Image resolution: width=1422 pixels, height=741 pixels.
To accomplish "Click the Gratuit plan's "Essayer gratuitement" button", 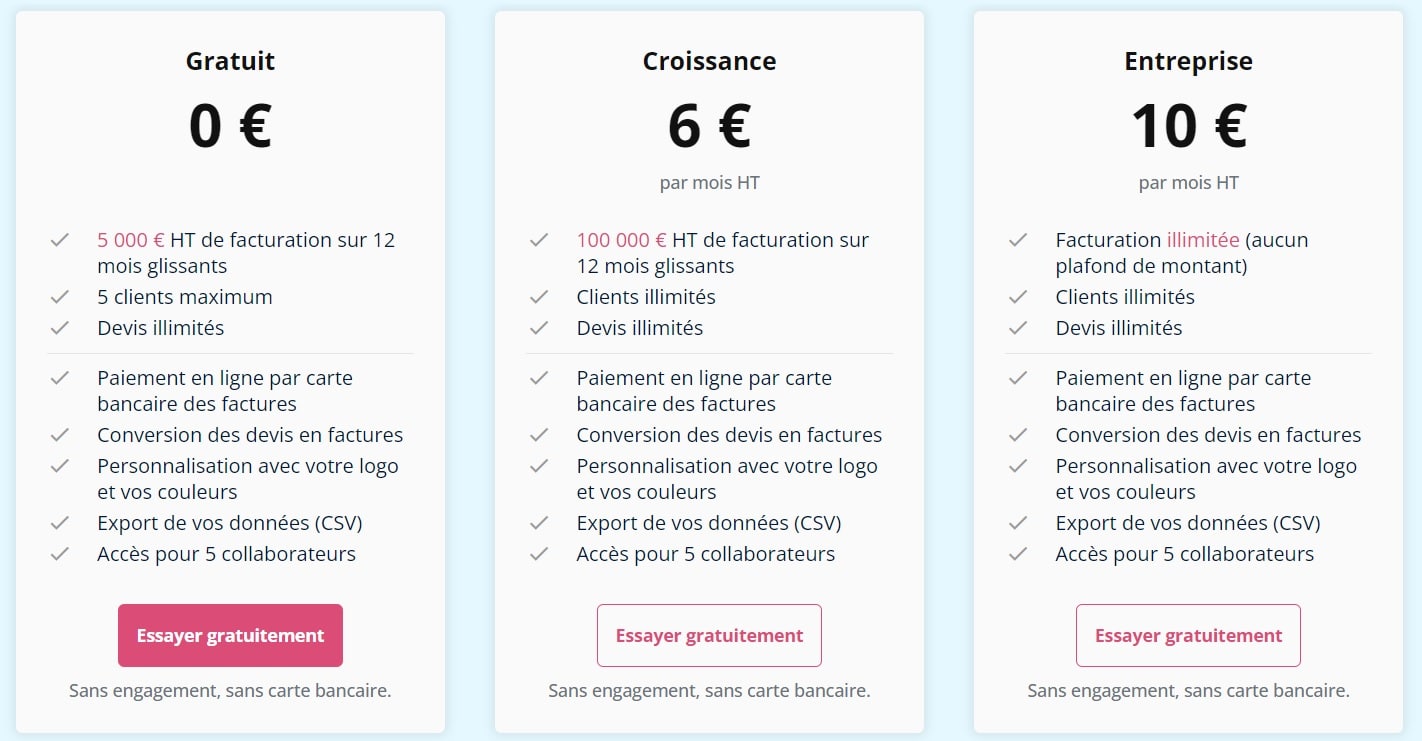I will click(230, 635).
